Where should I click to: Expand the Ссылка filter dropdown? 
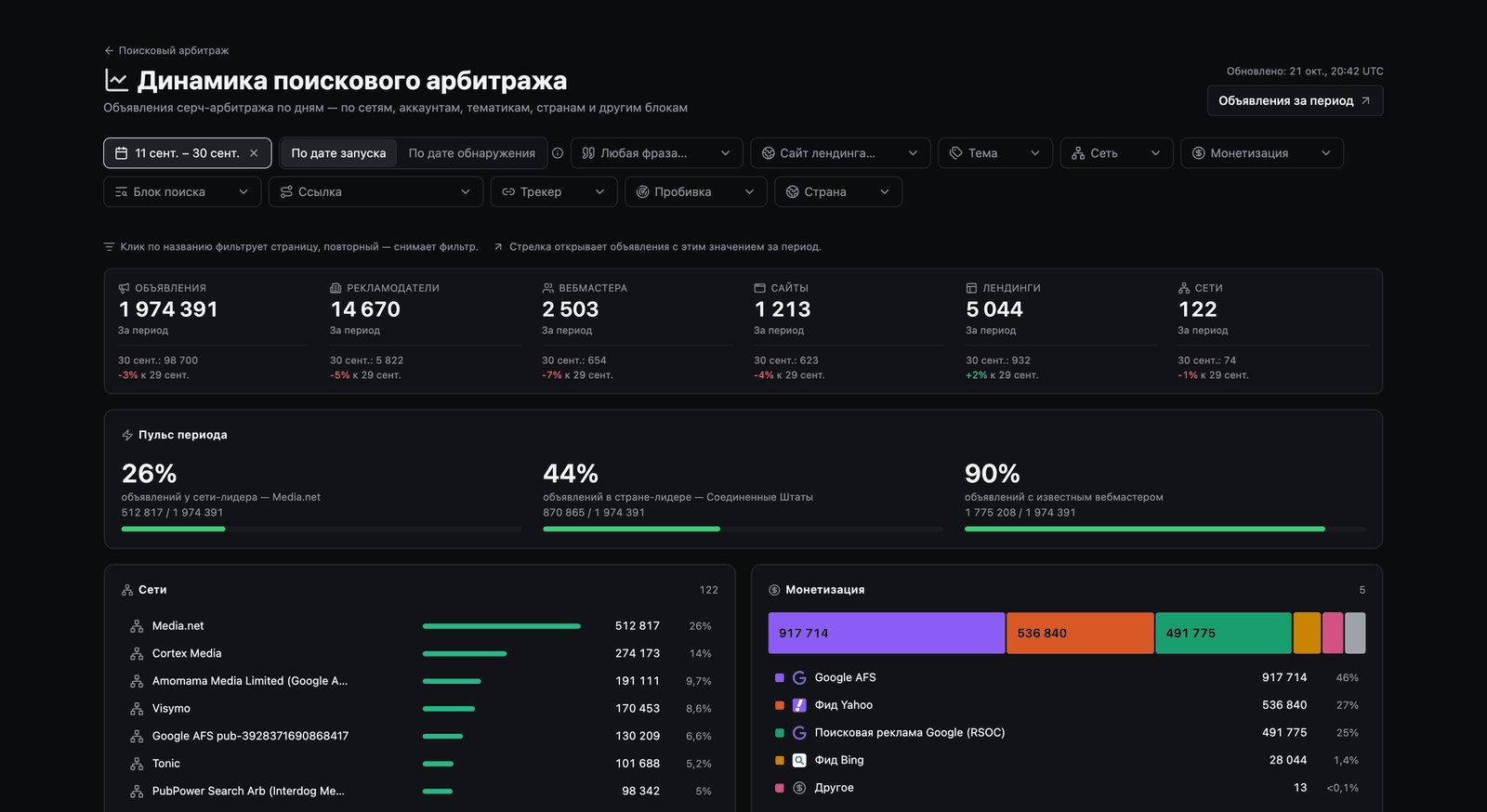pos(375,191)
